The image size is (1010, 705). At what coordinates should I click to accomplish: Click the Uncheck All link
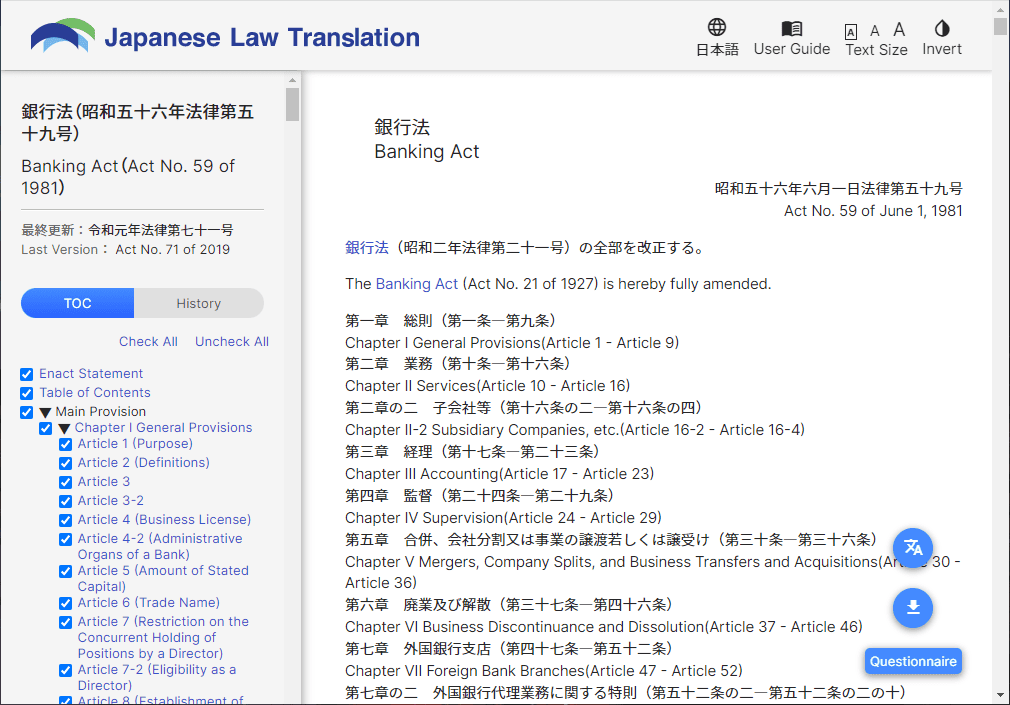tap(232, 342)
